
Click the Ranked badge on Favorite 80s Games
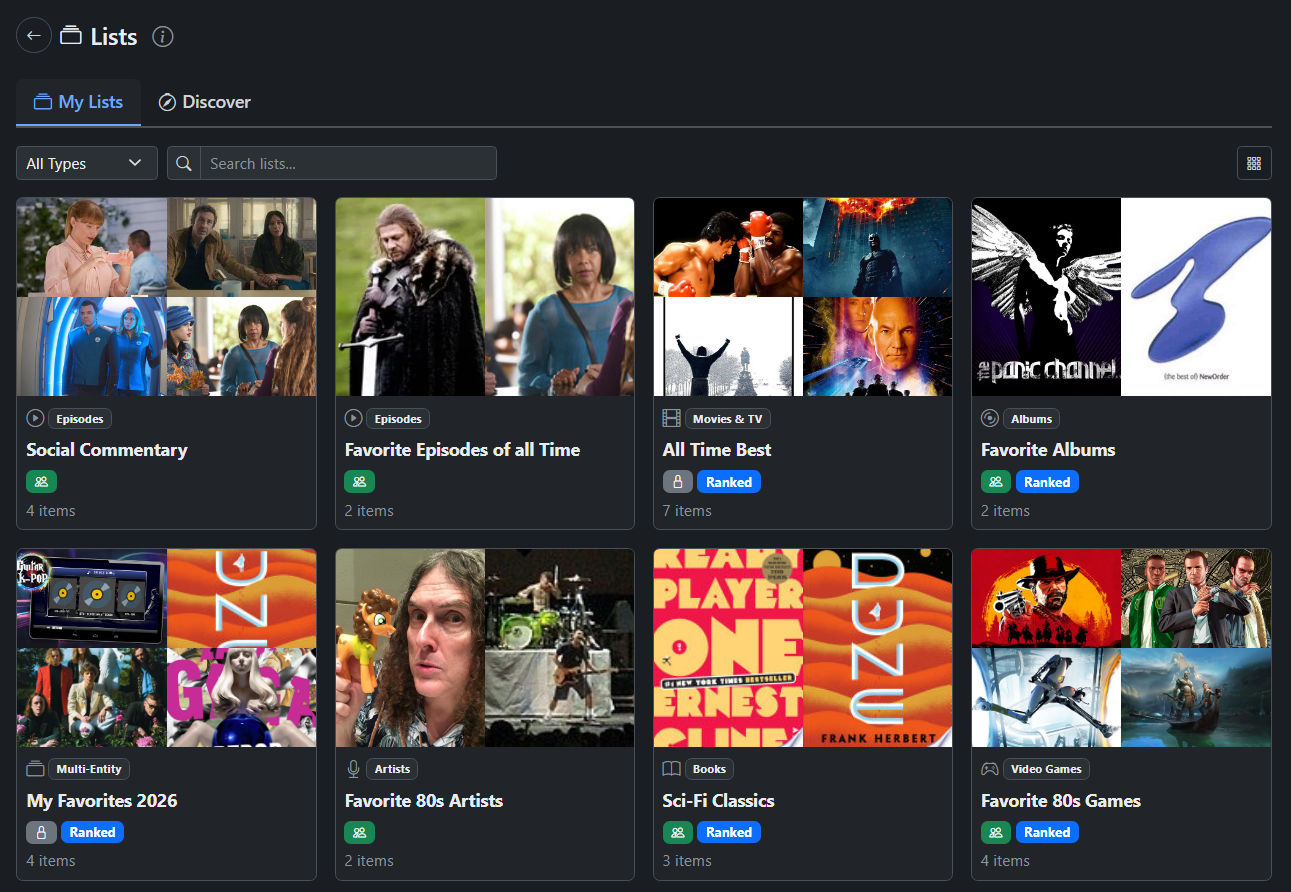coord(1047,832)
